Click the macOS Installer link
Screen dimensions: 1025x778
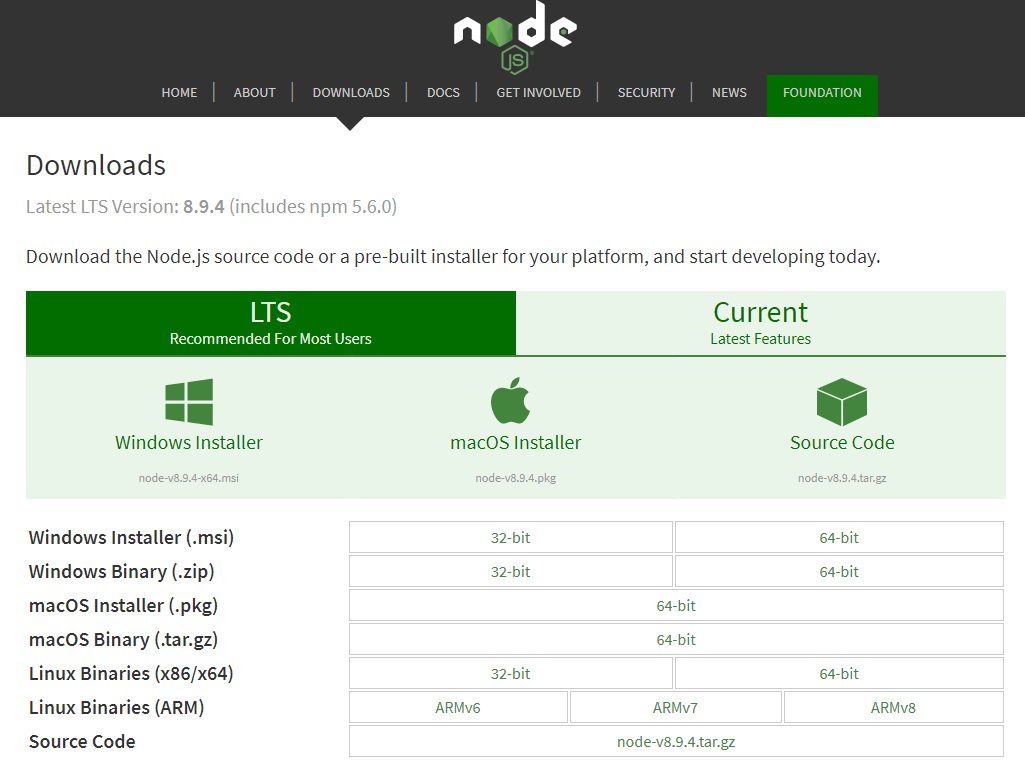516,443
